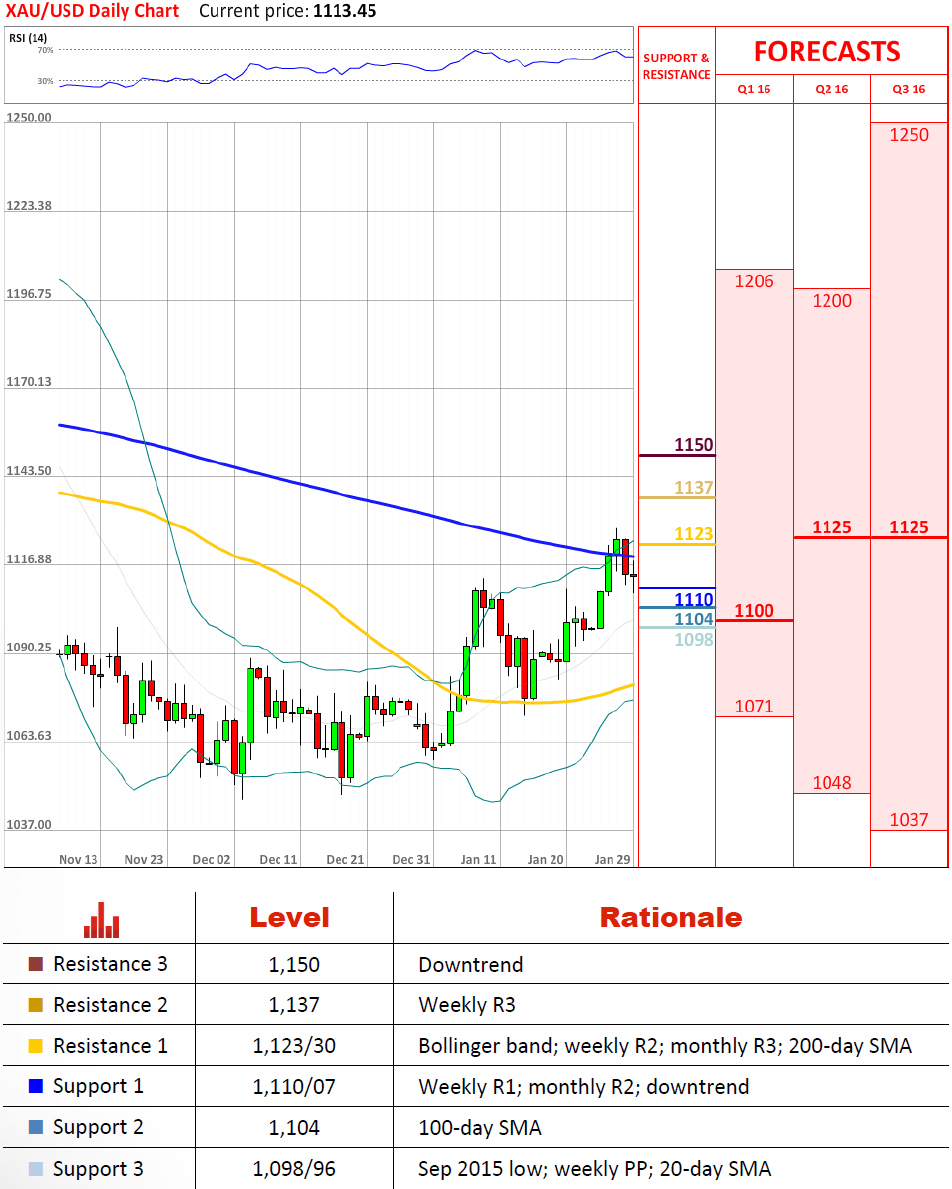Click the 'Rationale' table column header

point(671,918)
